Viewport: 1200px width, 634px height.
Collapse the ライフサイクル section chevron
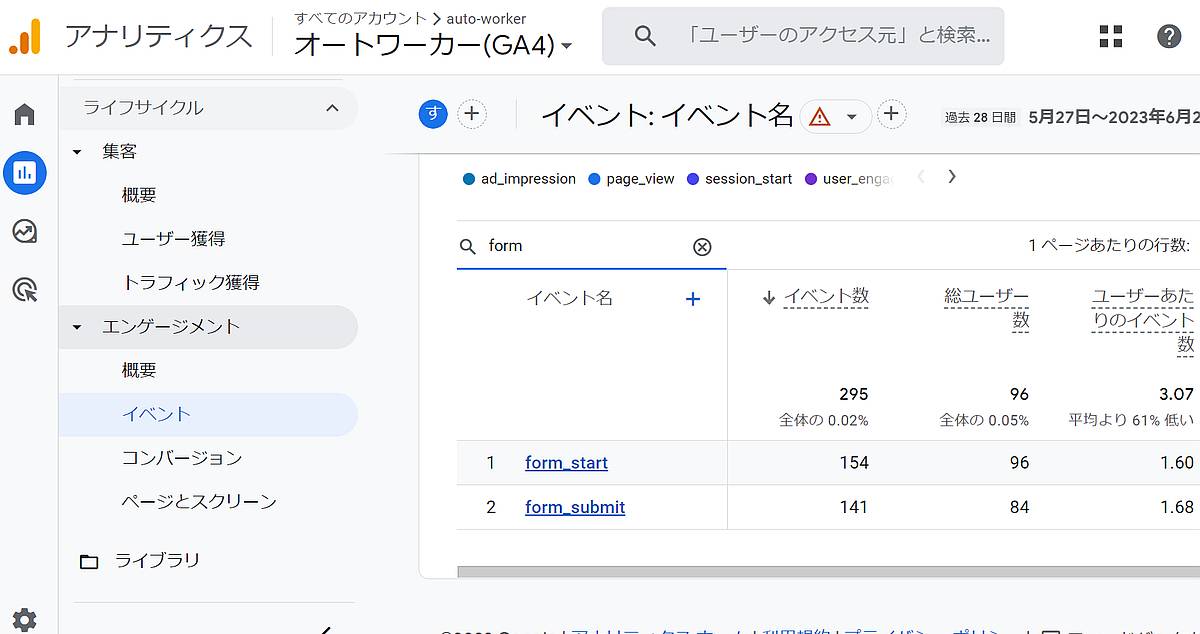tap(330, 108)
